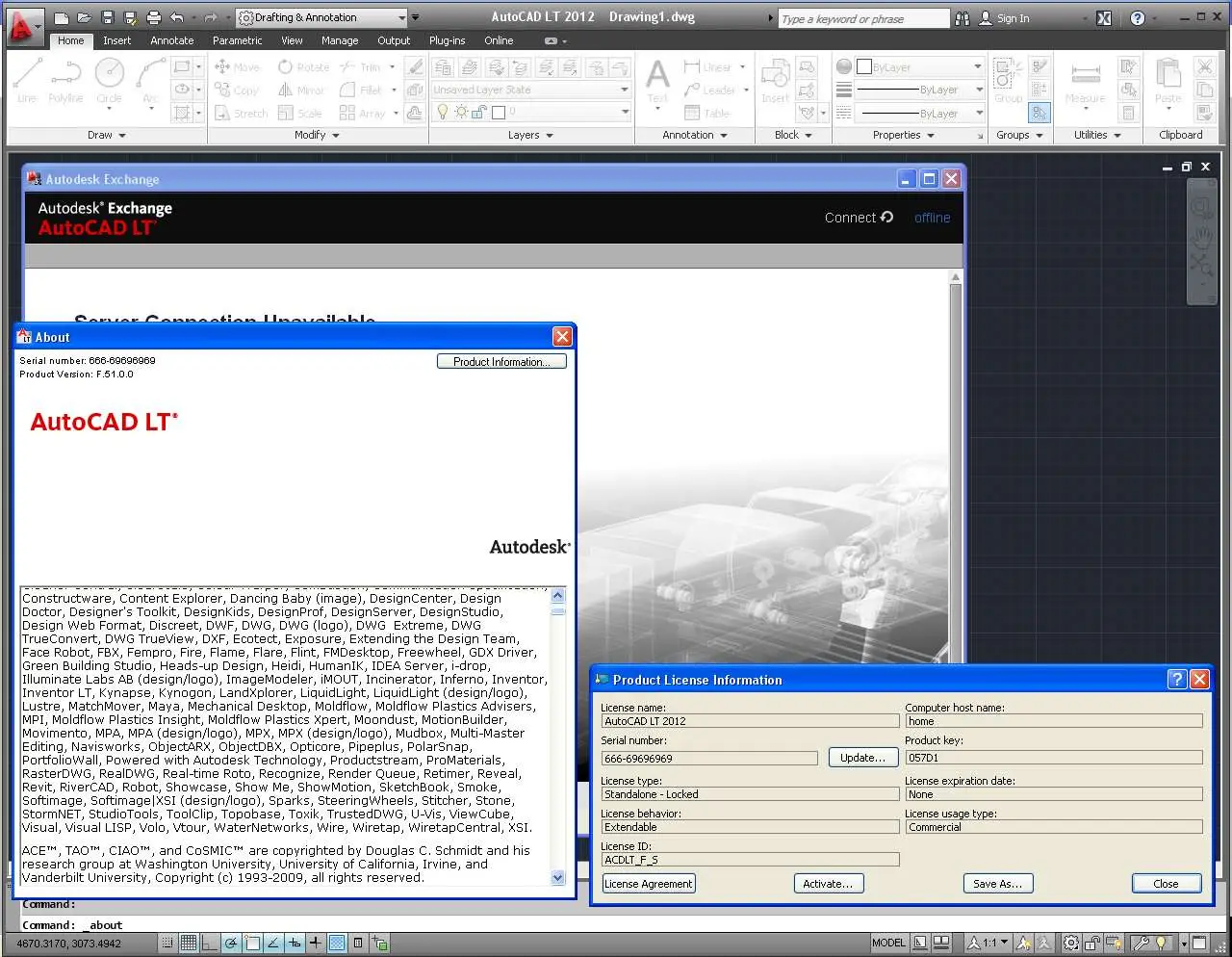Choose the Scale tool
This screenshot has width=1232, height=957.
click(x=299, y=113)
